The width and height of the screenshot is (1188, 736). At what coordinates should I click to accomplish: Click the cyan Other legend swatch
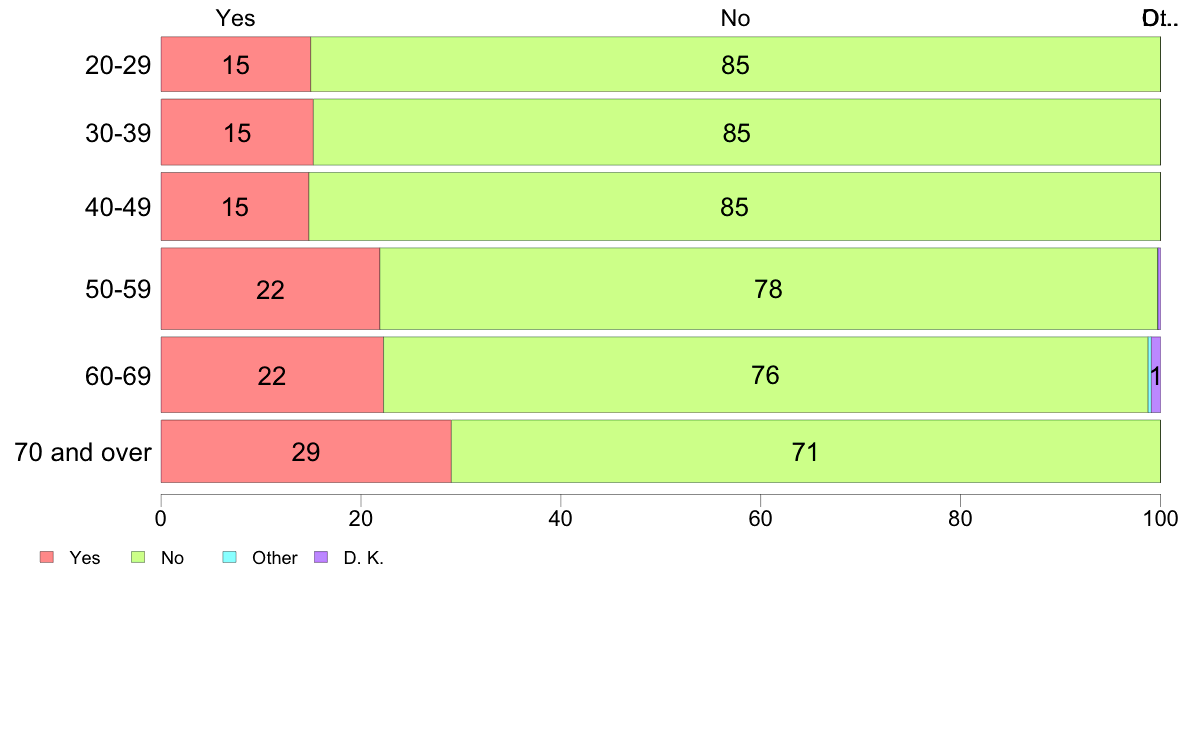coord(230,557)
